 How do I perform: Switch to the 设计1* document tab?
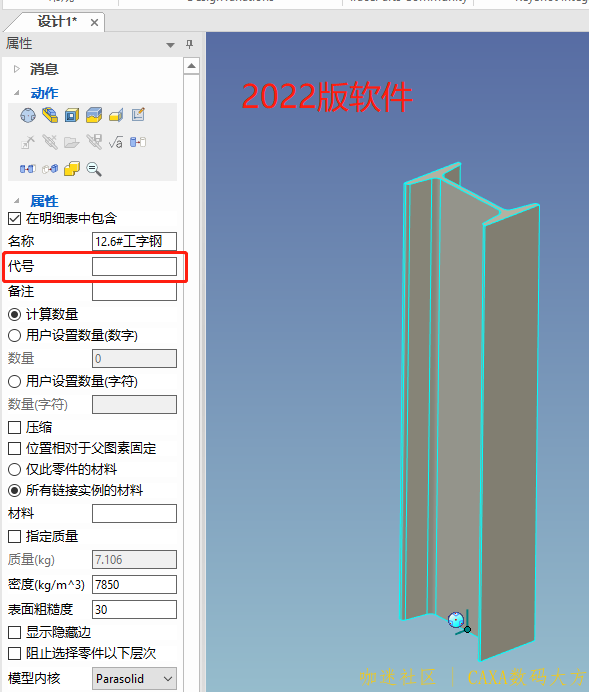[56, 21]
